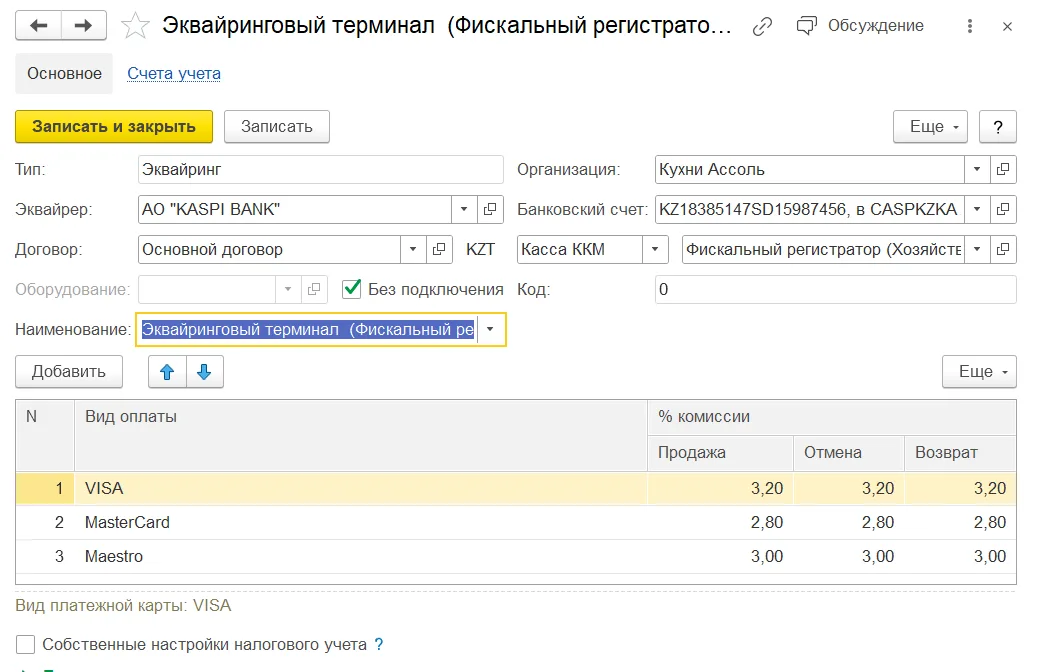Open the Основной договор record
Viewport: 1037px width, 672px height.
439,249
